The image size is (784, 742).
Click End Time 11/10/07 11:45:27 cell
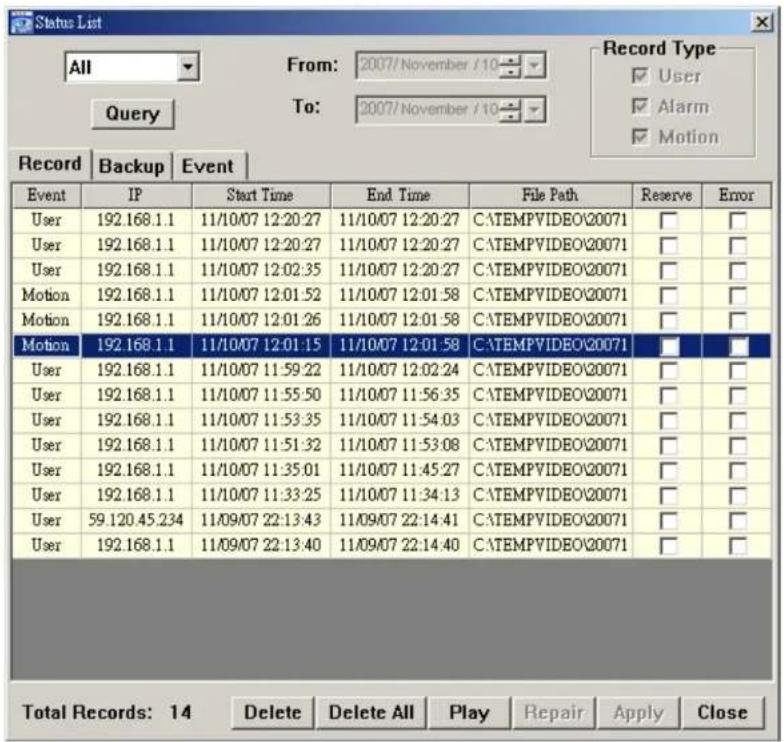pyautogui.click(x=400, y=470)
